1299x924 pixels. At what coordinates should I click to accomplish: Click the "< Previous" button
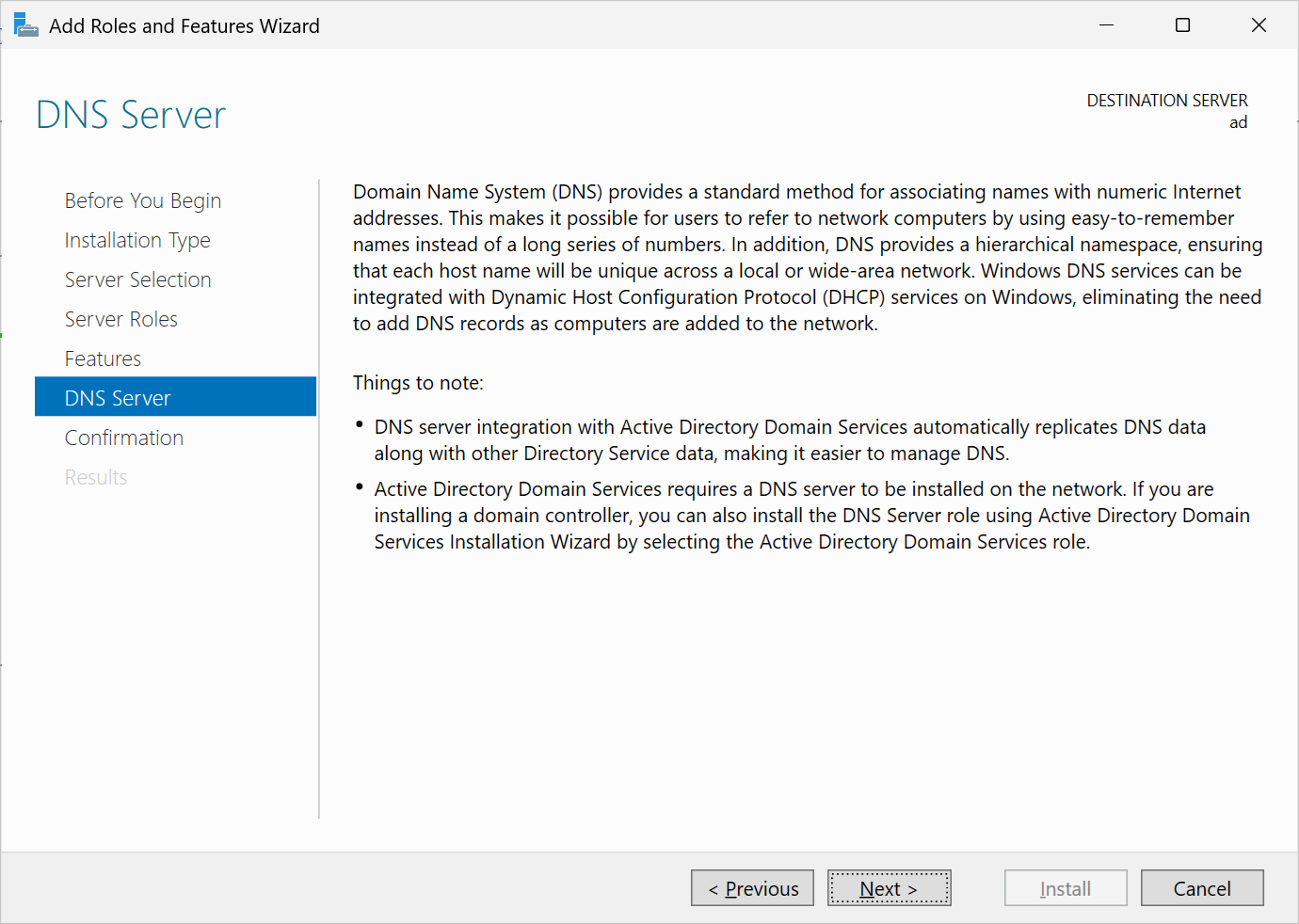[x=752, y=887]
